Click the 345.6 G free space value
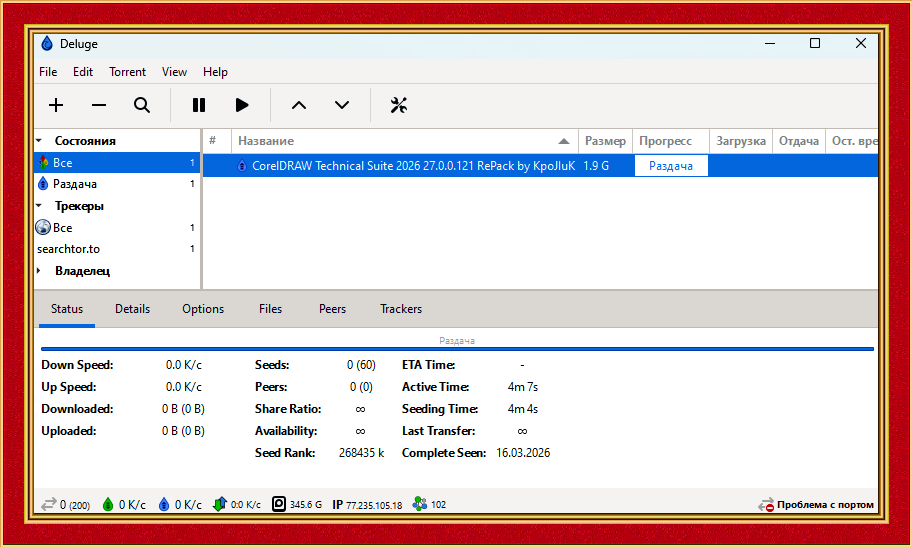Image resolution: width=912 pixels, height=547 pixels. tap(306, 505)
